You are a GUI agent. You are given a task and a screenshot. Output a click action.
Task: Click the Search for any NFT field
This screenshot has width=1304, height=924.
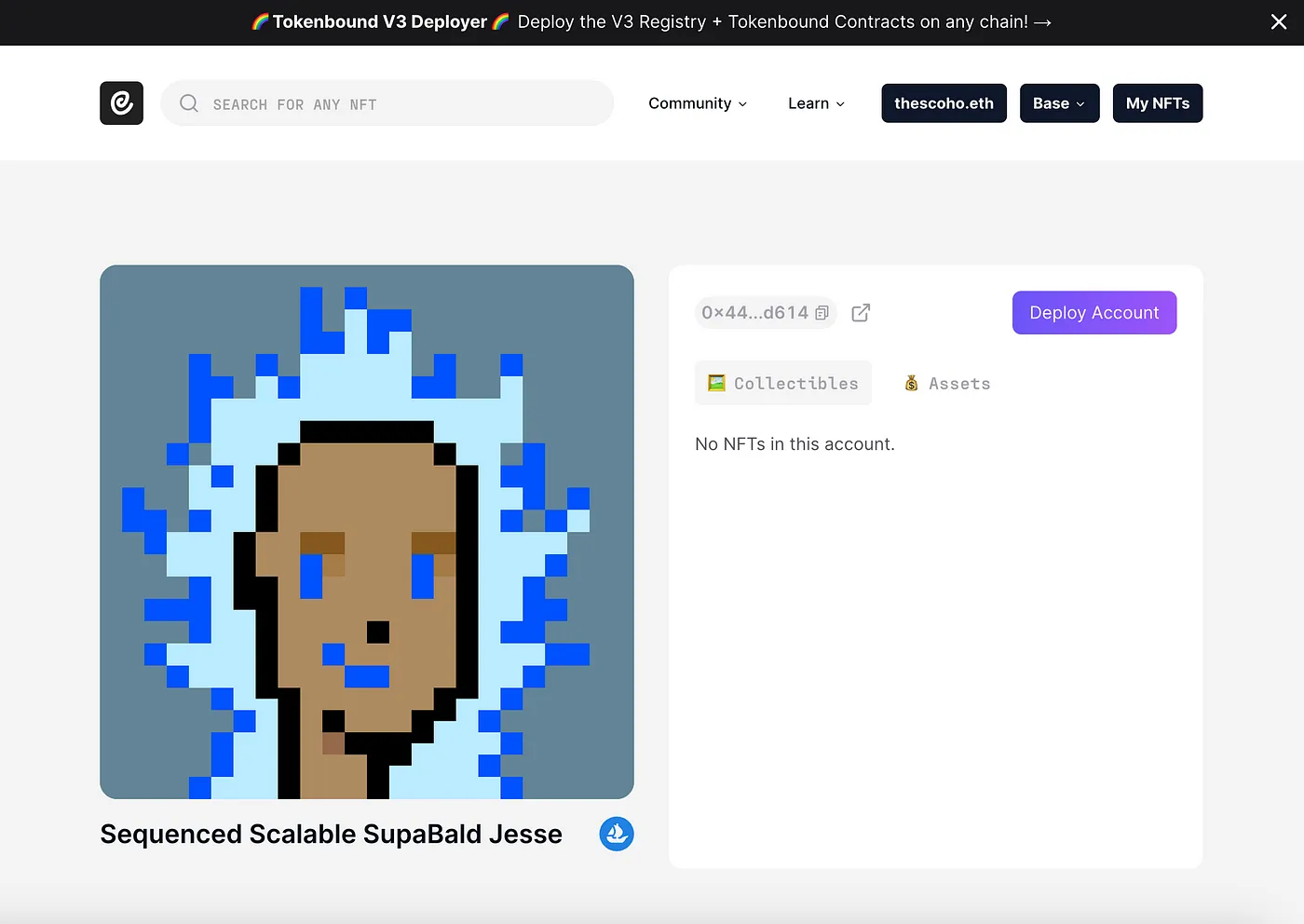point(387,103)
